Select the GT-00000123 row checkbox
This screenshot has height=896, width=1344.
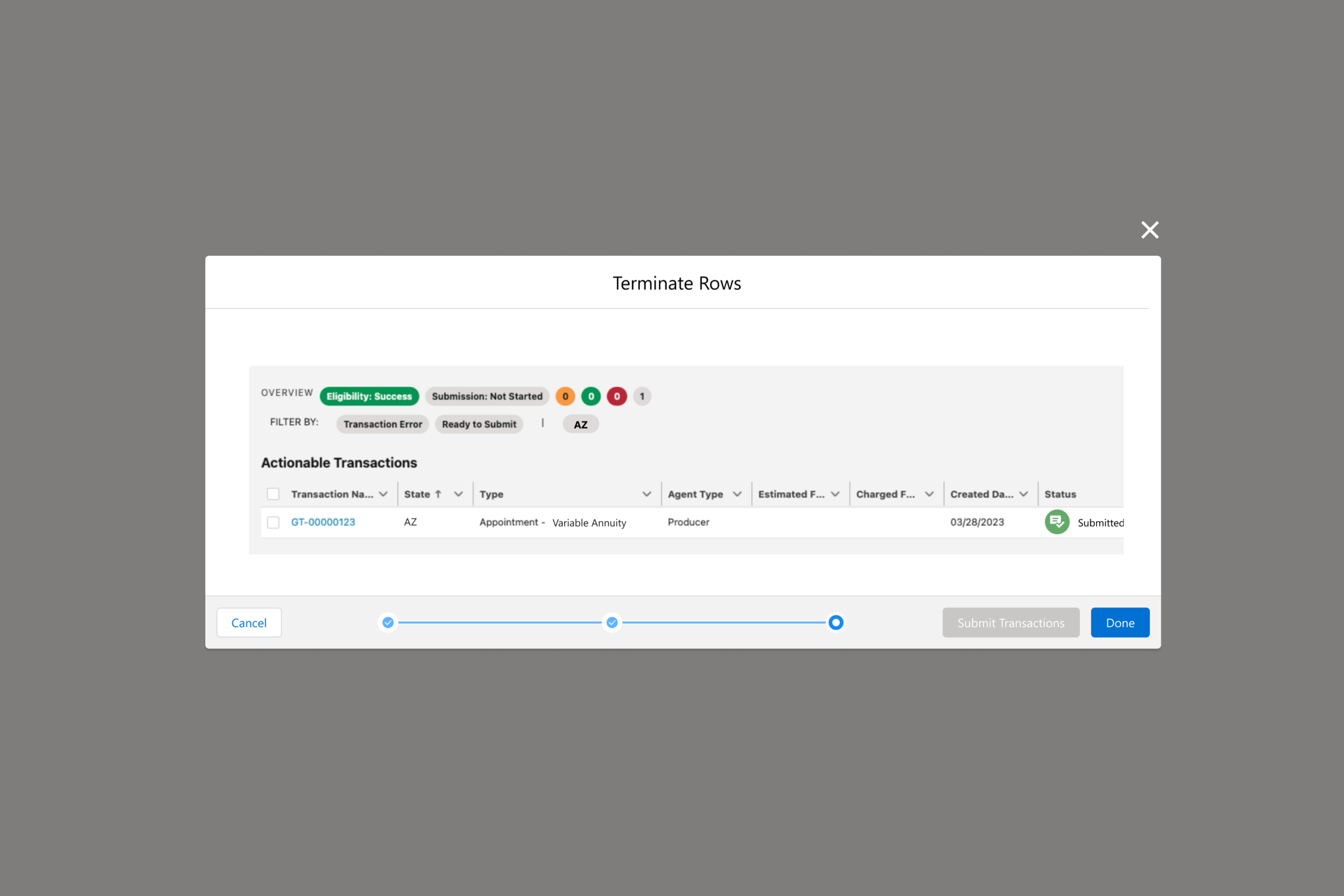273,522
